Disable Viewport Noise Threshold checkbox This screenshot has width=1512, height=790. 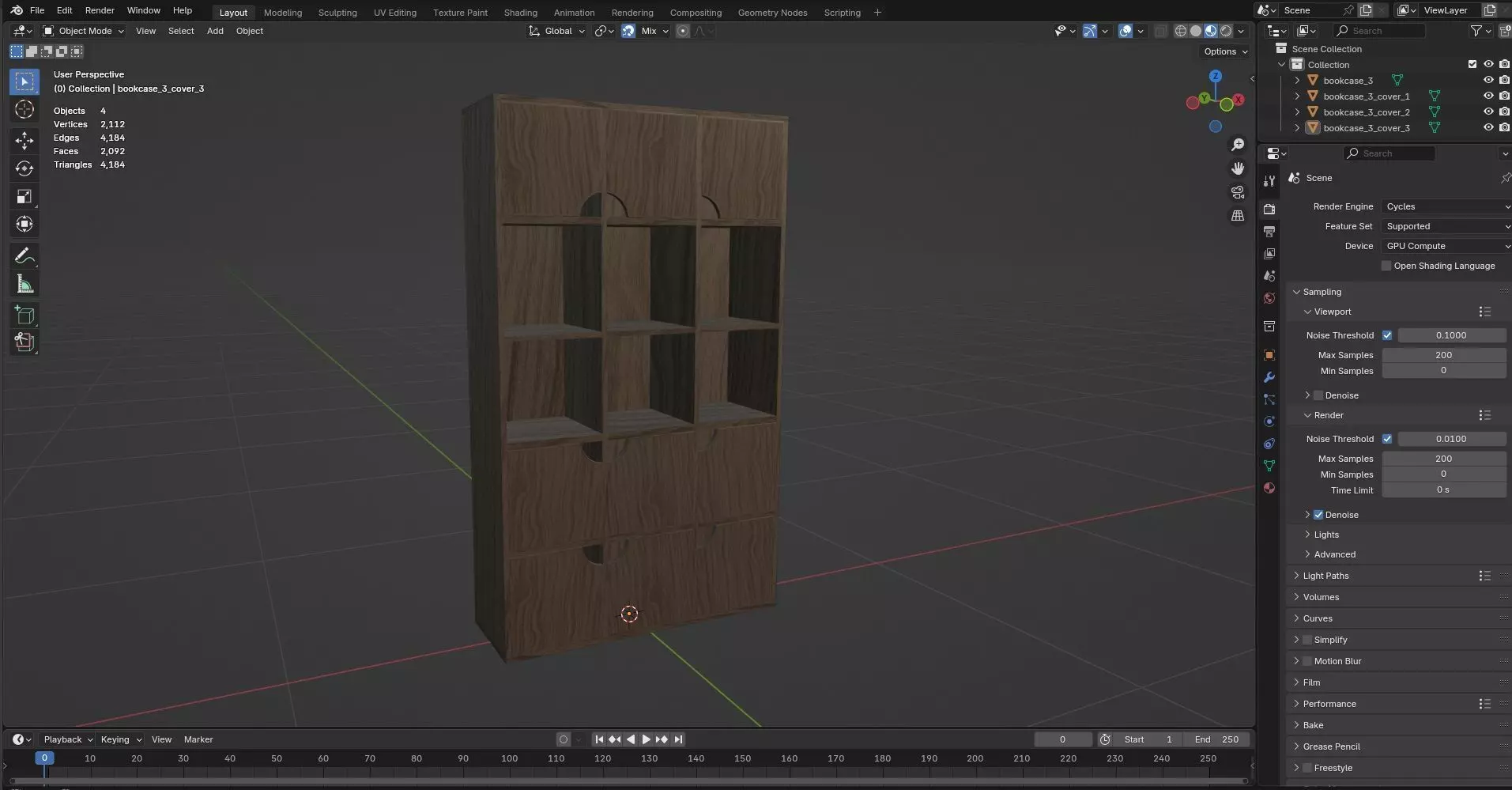[1387, 335]
